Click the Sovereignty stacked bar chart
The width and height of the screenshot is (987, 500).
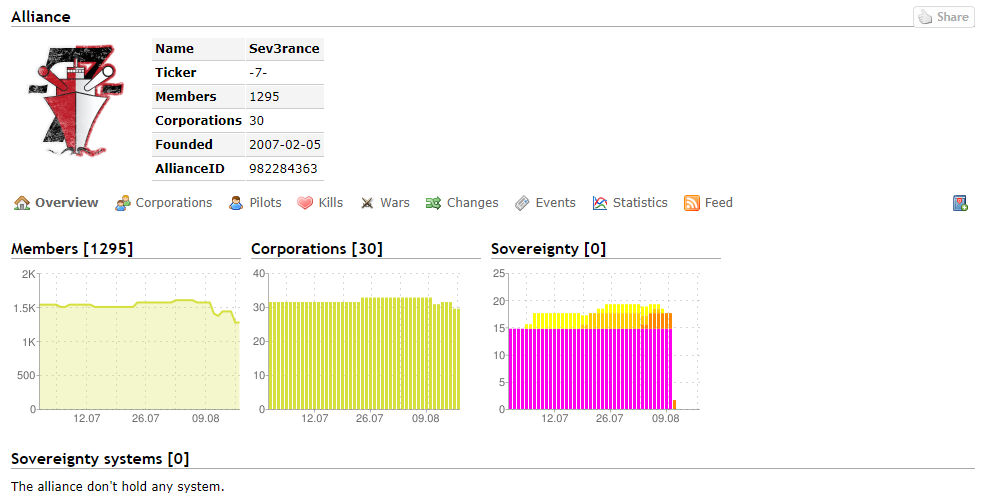597,348
